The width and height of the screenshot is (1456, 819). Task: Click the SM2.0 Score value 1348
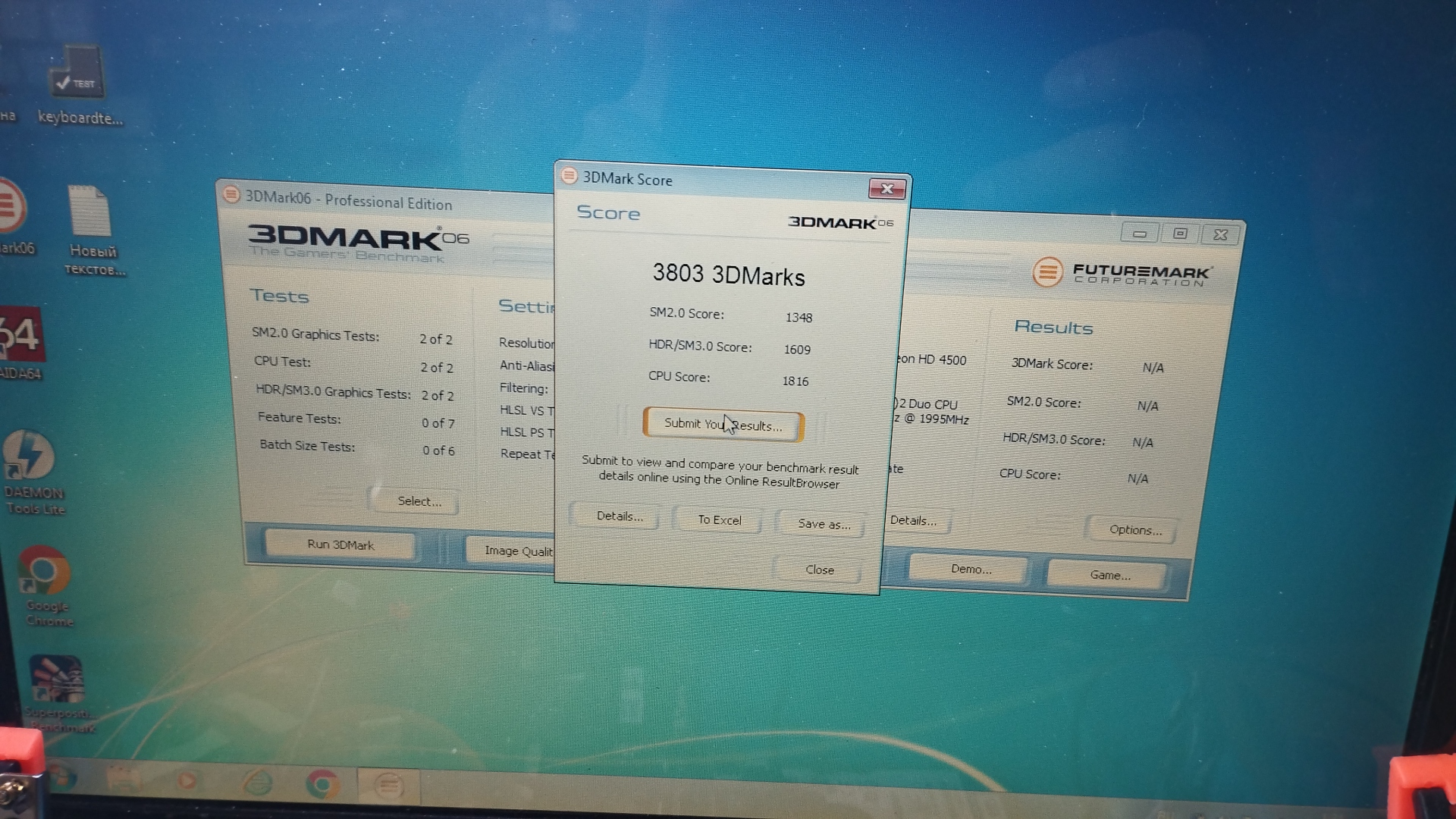[x=799, y=317]
